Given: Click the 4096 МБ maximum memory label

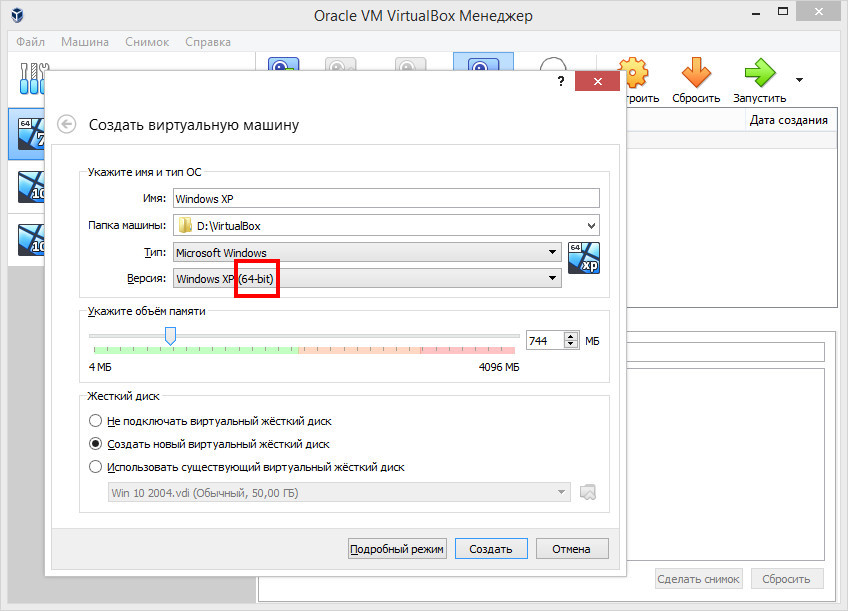Looking at the screenshot, I should click(499, 367).
